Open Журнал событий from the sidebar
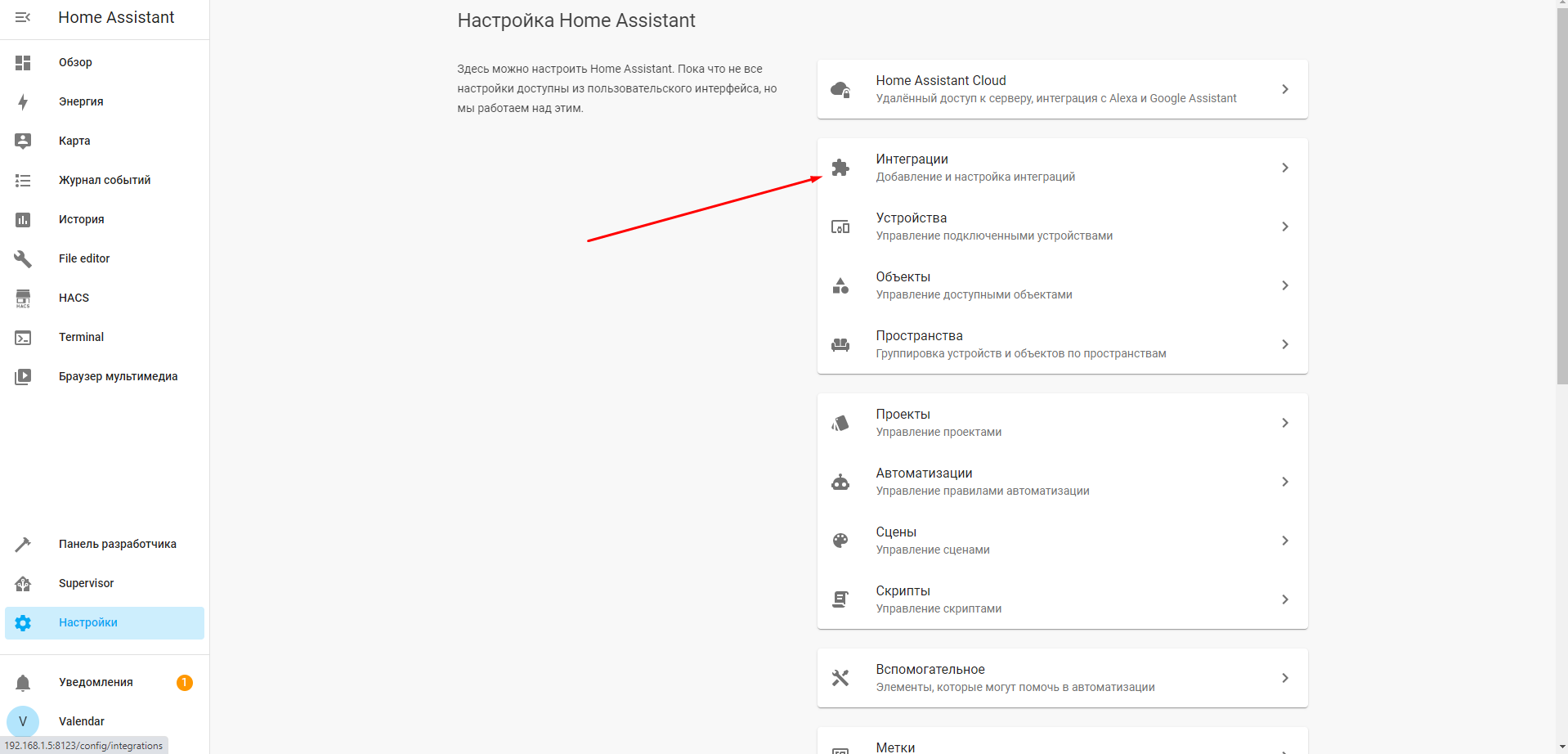This screenshot has height=754, width=1568. 105,180
